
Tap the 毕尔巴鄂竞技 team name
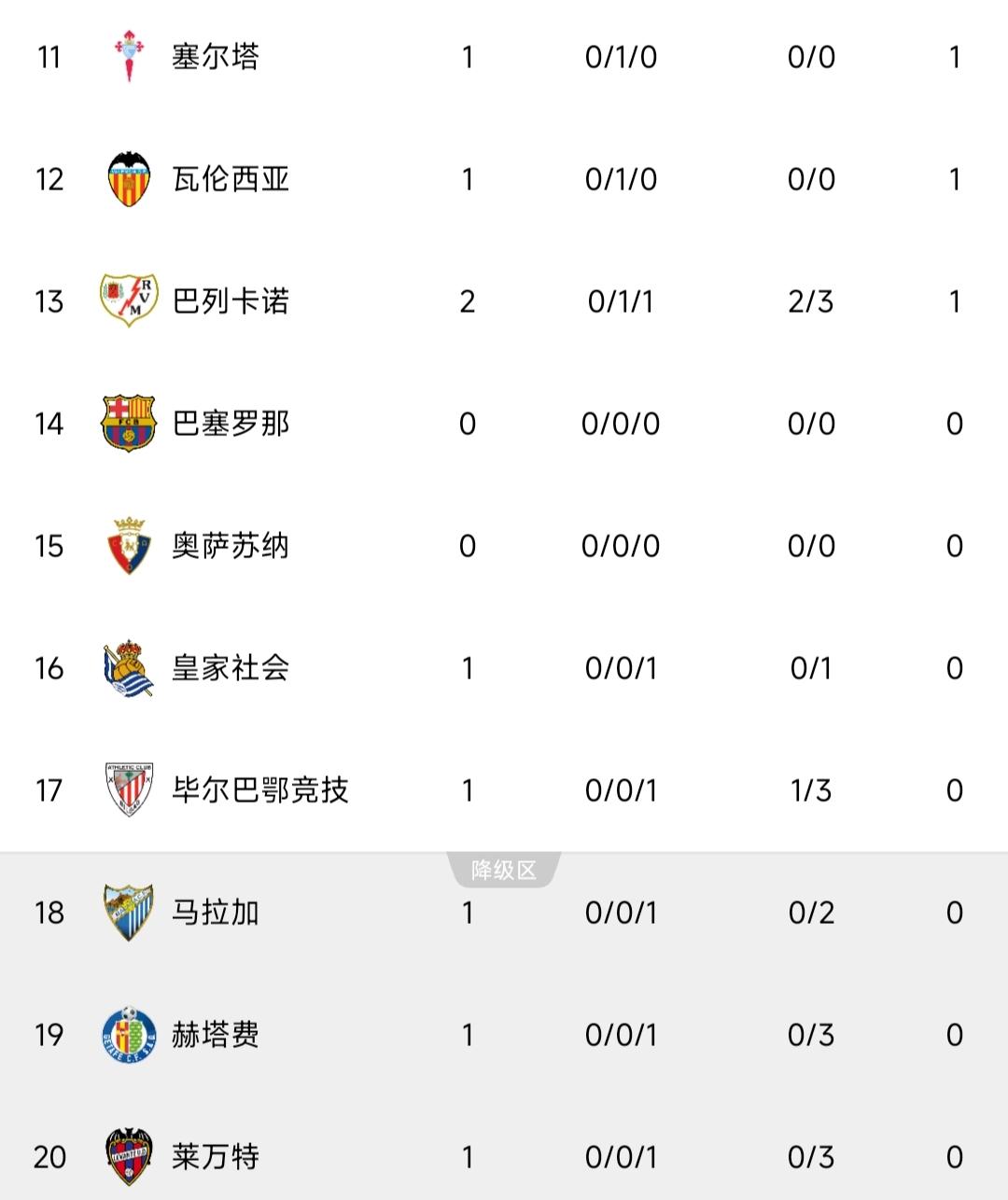(x=260, y=790)
